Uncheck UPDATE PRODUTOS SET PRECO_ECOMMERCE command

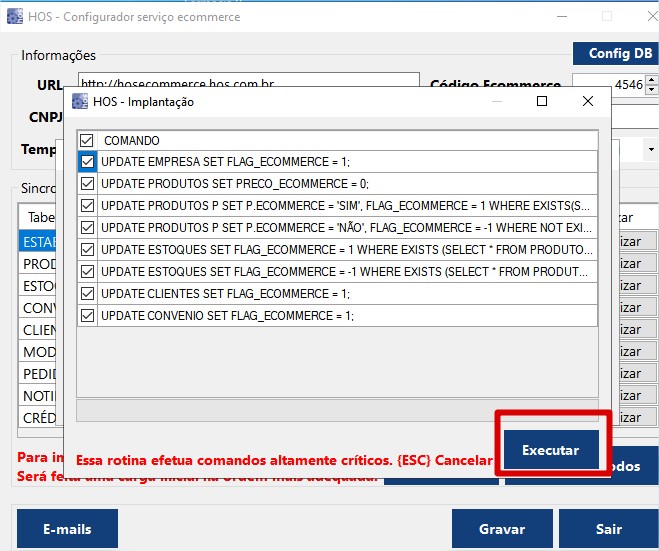pos(88,183)
